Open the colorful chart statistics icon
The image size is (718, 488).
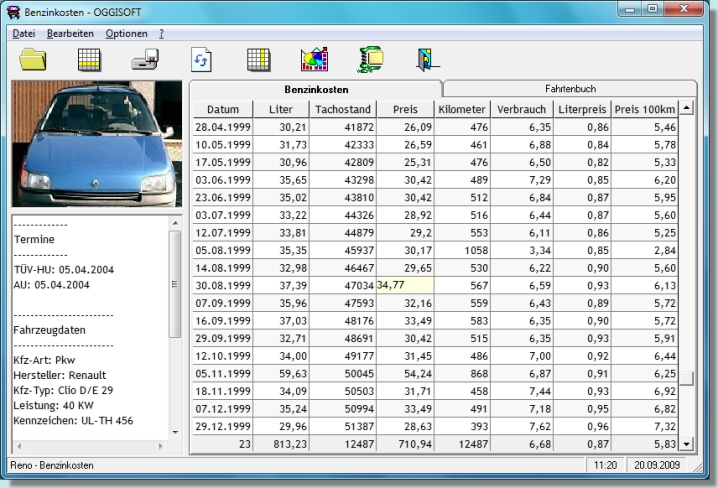[x=314, y=59]
